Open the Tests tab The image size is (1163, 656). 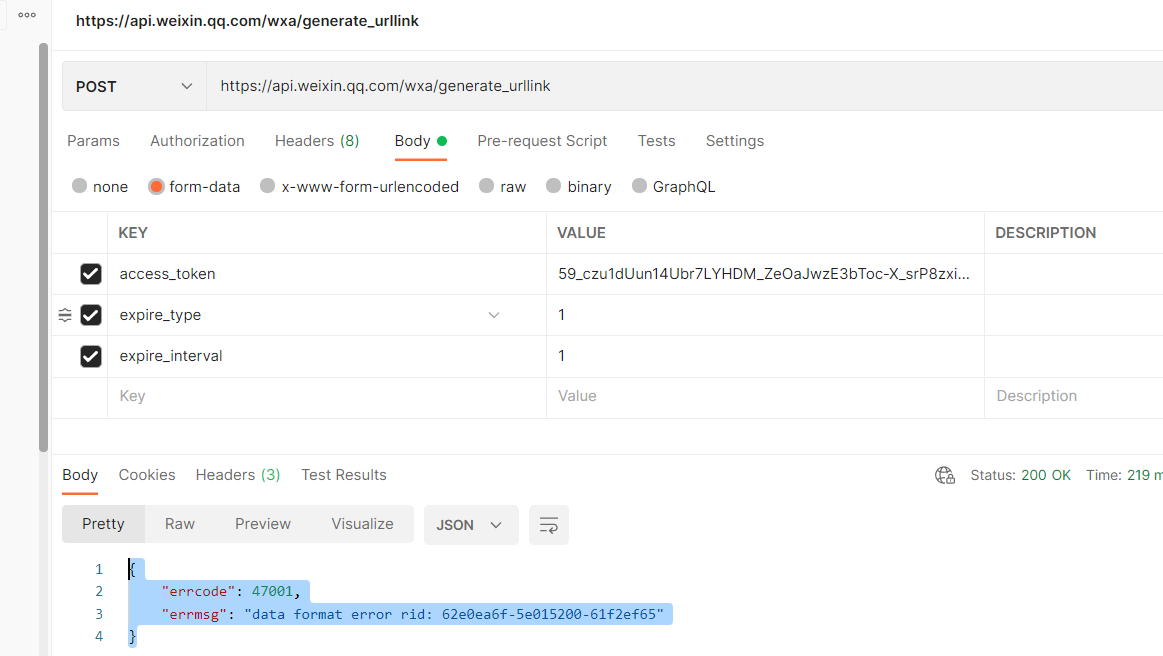point(656,141)
